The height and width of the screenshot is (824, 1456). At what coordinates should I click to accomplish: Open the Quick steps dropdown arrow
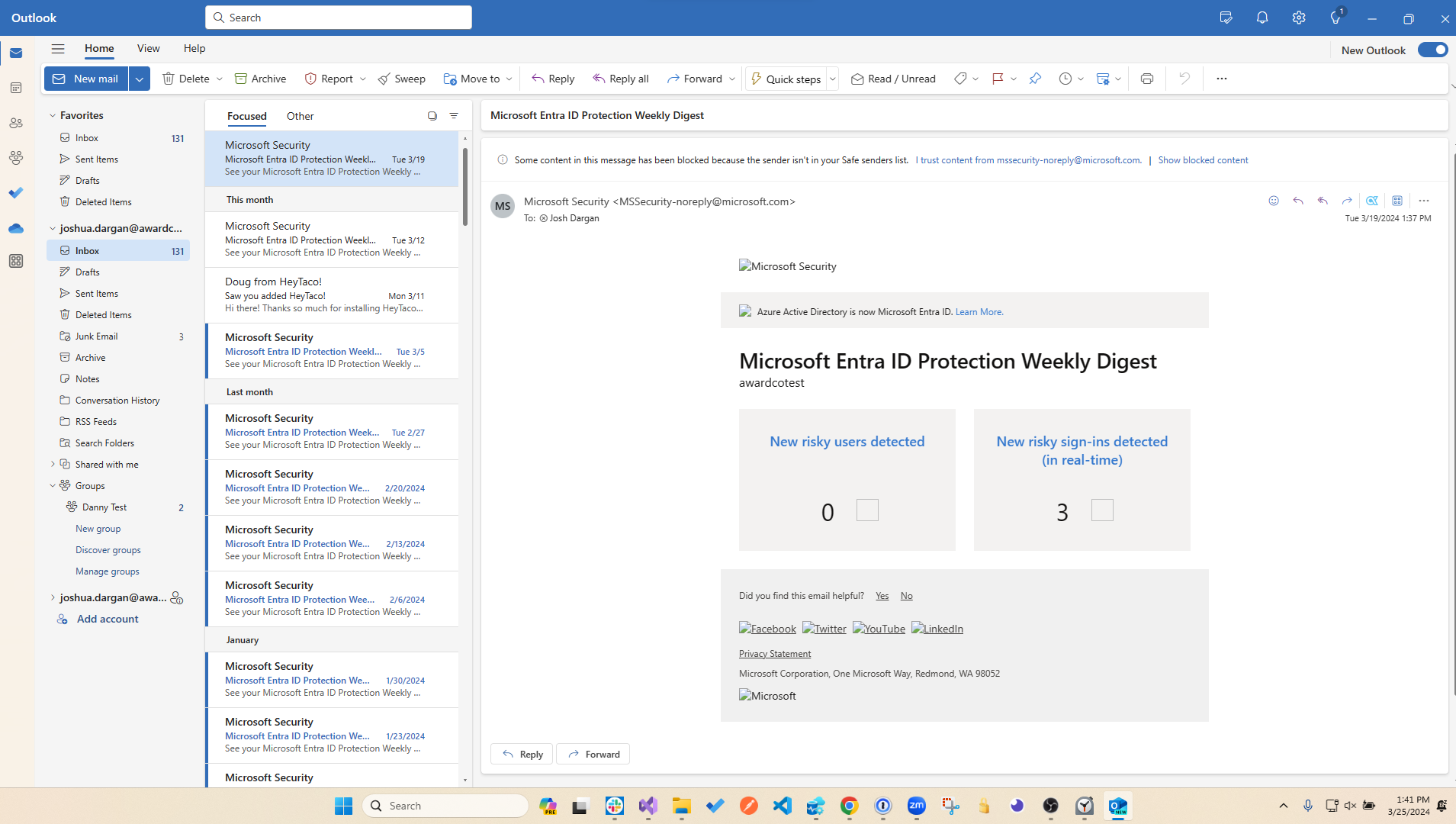tap(831, 78)
